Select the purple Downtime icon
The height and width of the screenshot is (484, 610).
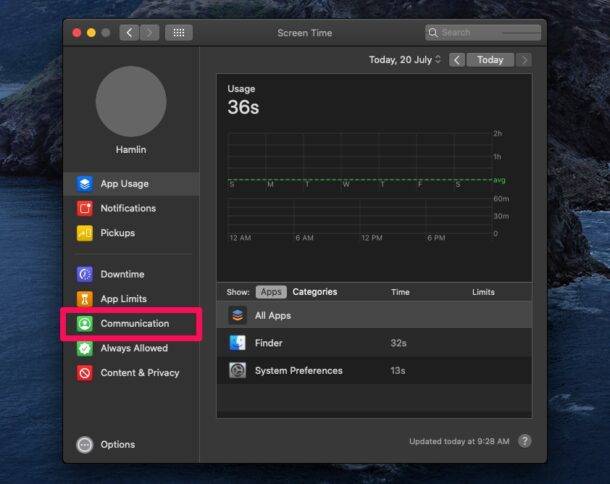click(x=84, y=274)
